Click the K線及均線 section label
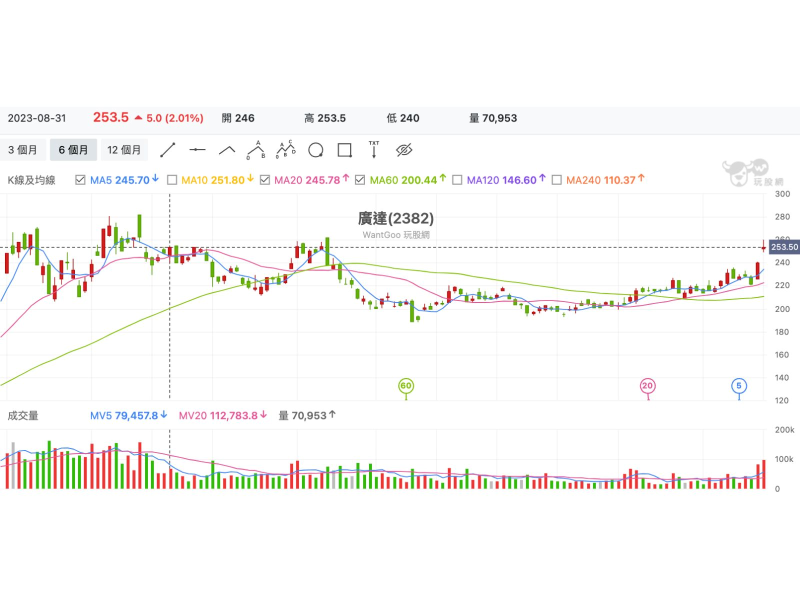800x600 pixels. [x=31, y=180]
